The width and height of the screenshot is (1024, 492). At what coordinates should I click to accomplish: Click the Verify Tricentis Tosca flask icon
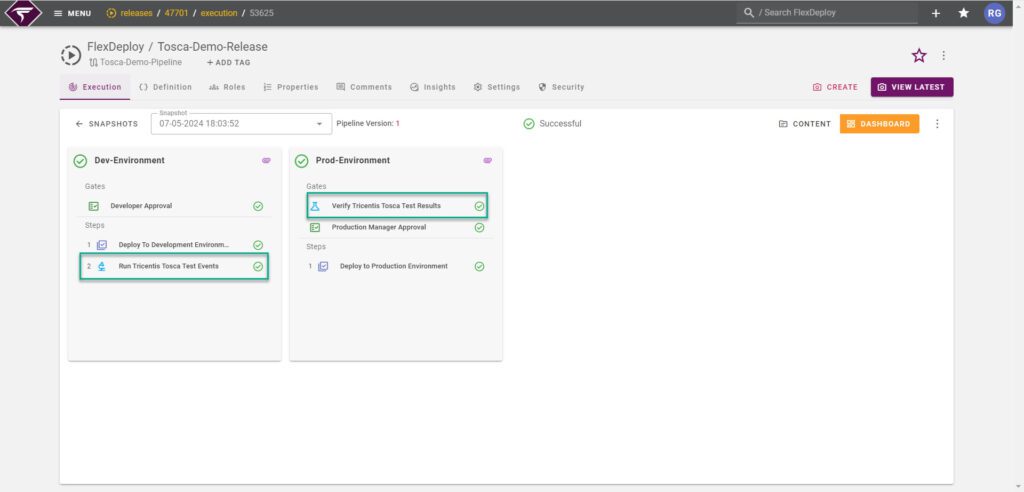[315, 206]
